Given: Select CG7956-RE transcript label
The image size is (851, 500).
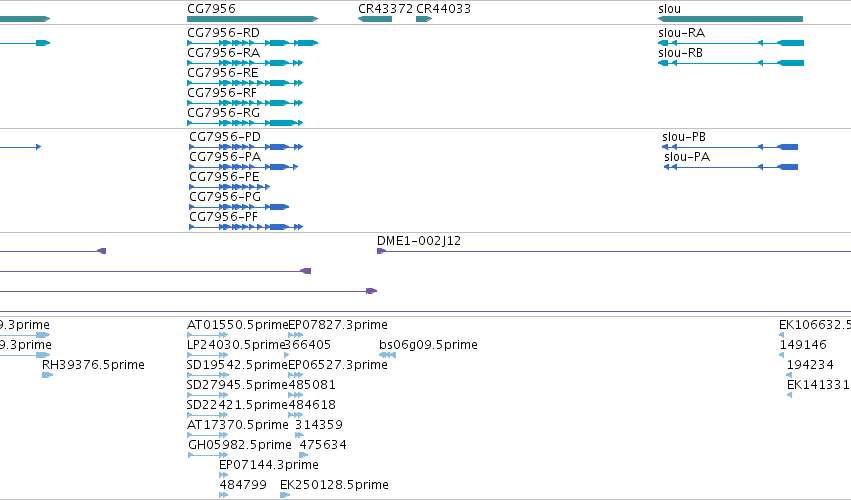Looking at the screenshot, I should pos(223,73).
